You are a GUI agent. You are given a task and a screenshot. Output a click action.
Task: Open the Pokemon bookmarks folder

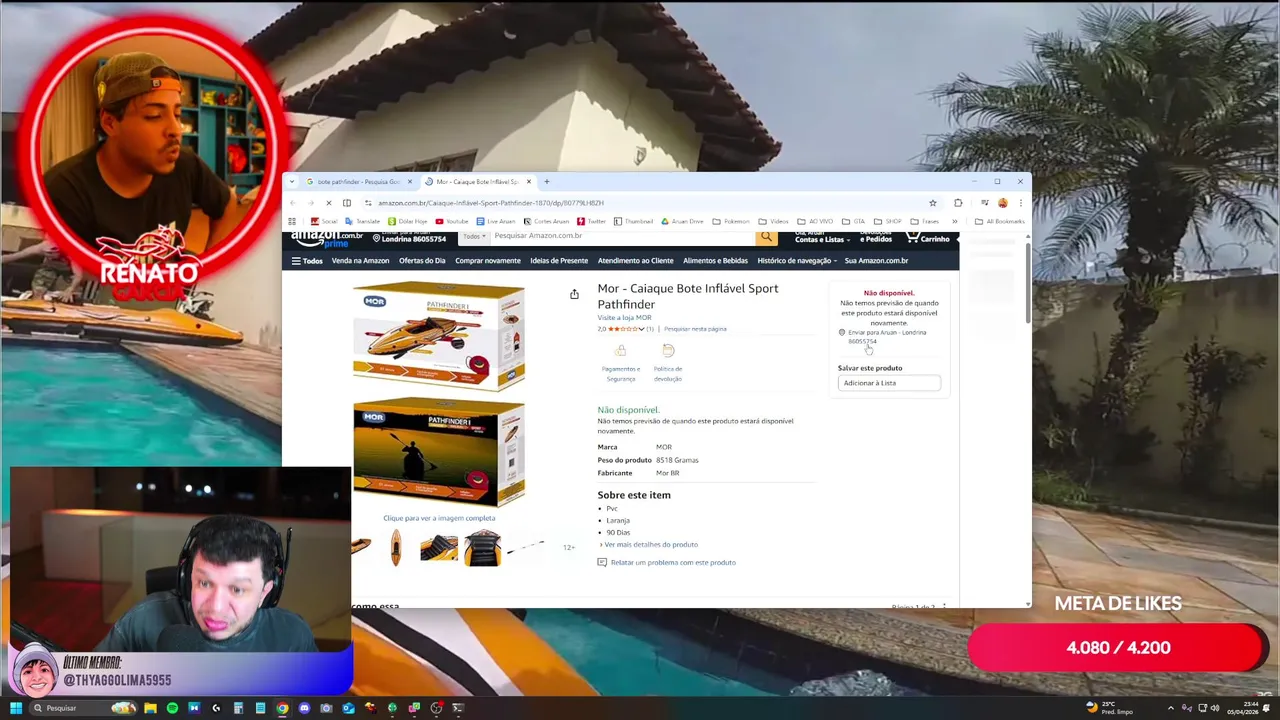coord(731,221)
